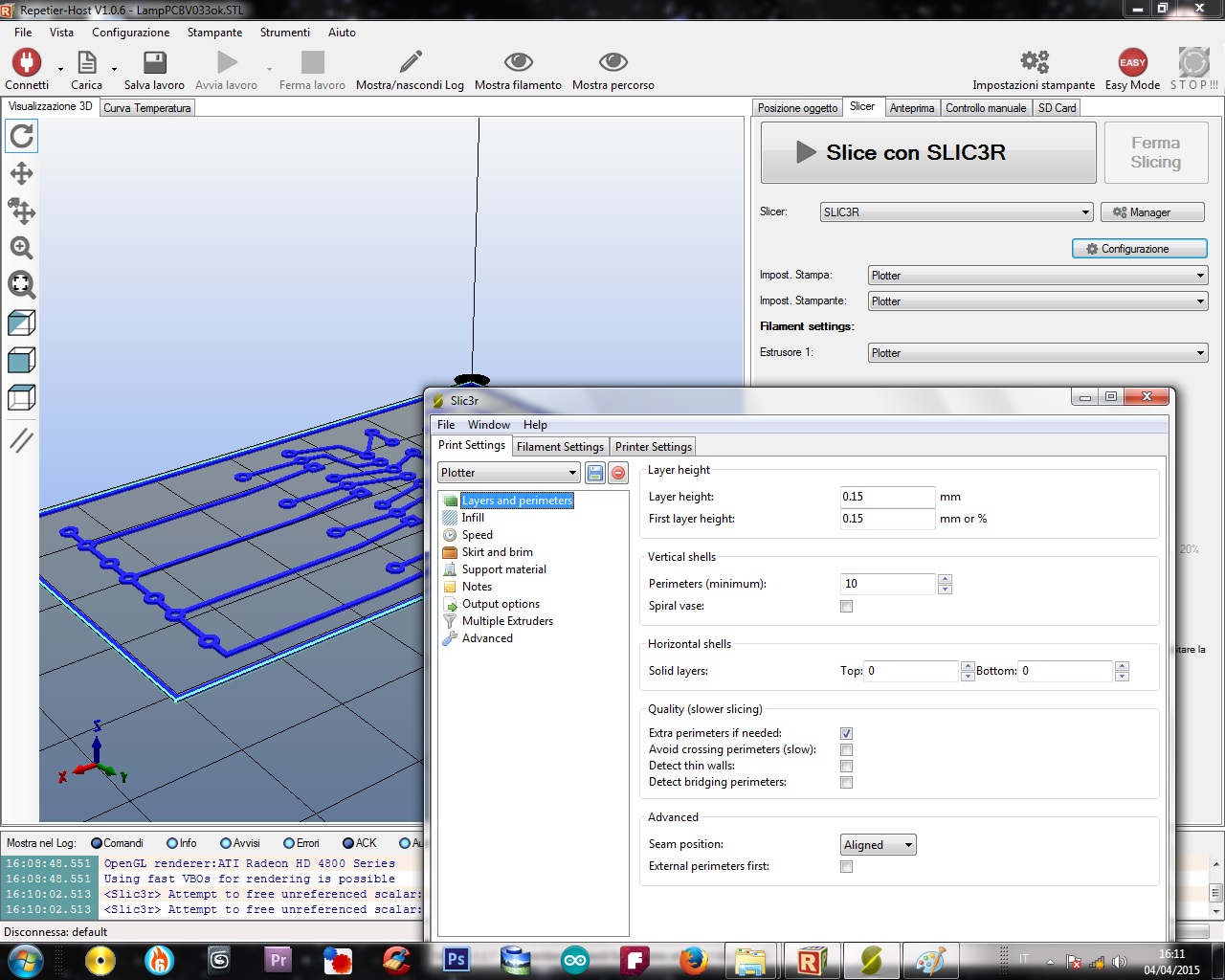Open the Slicer selection dropdown
Image resolution: width=1225 pixels, height=980 pixels.
pyautogui.click(x=956, y=212)
